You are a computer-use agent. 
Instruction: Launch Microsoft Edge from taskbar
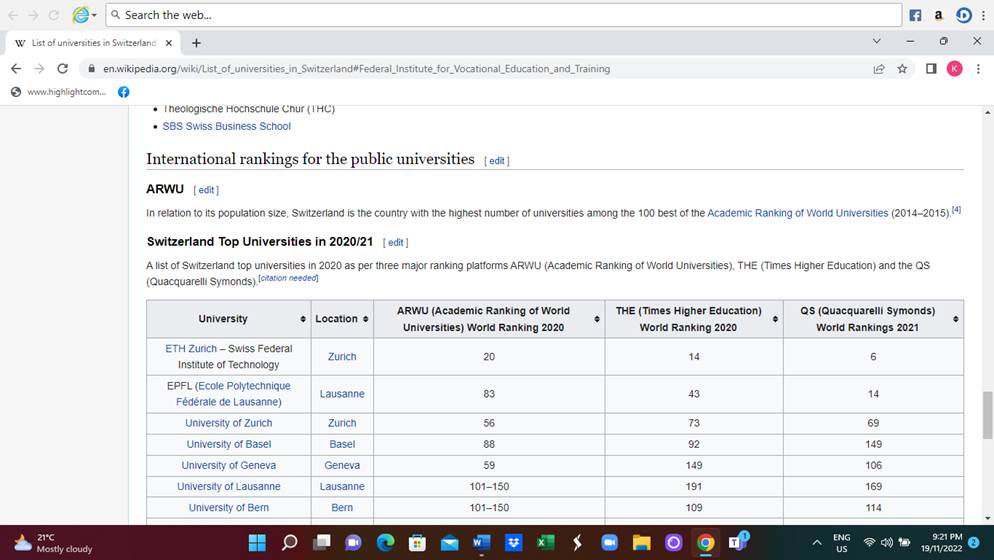pyautogui.click(x=385, y=543)
